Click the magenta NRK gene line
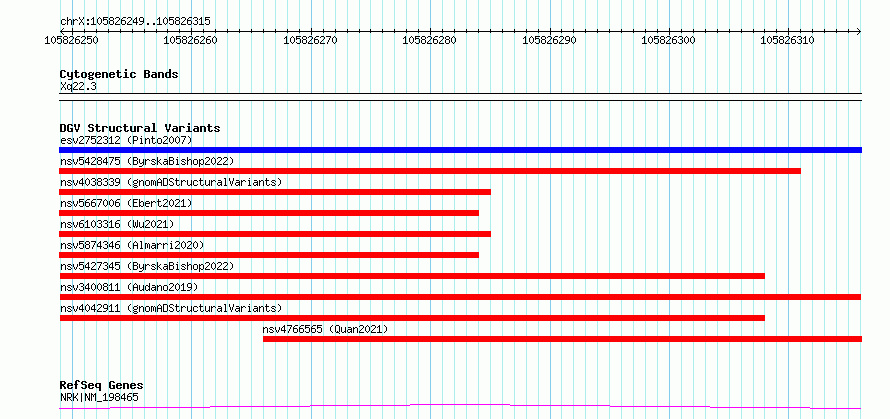This screenshot has height=419, width=890. pos(460,407)
